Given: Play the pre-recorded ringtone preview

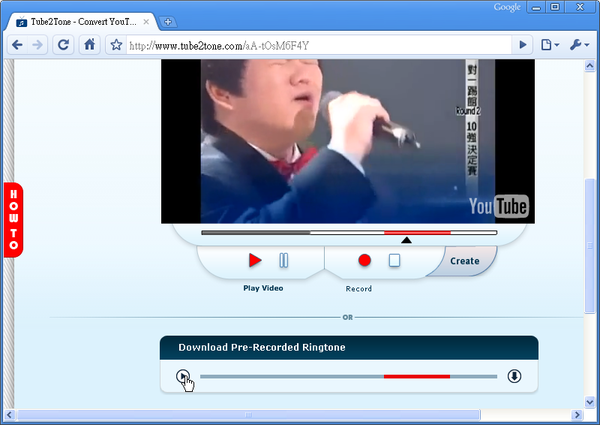Looking at the screenshot, I should pyautogui.click(x=183, y=376).
